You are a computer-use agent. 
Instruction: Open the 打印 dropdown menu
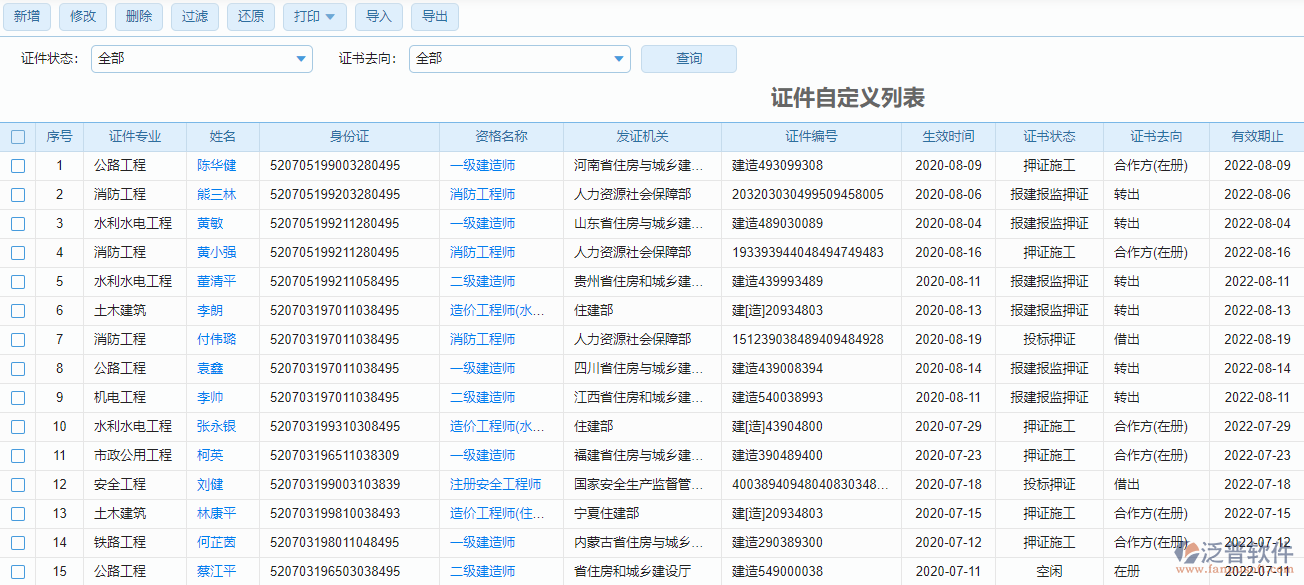pos(315,16)
